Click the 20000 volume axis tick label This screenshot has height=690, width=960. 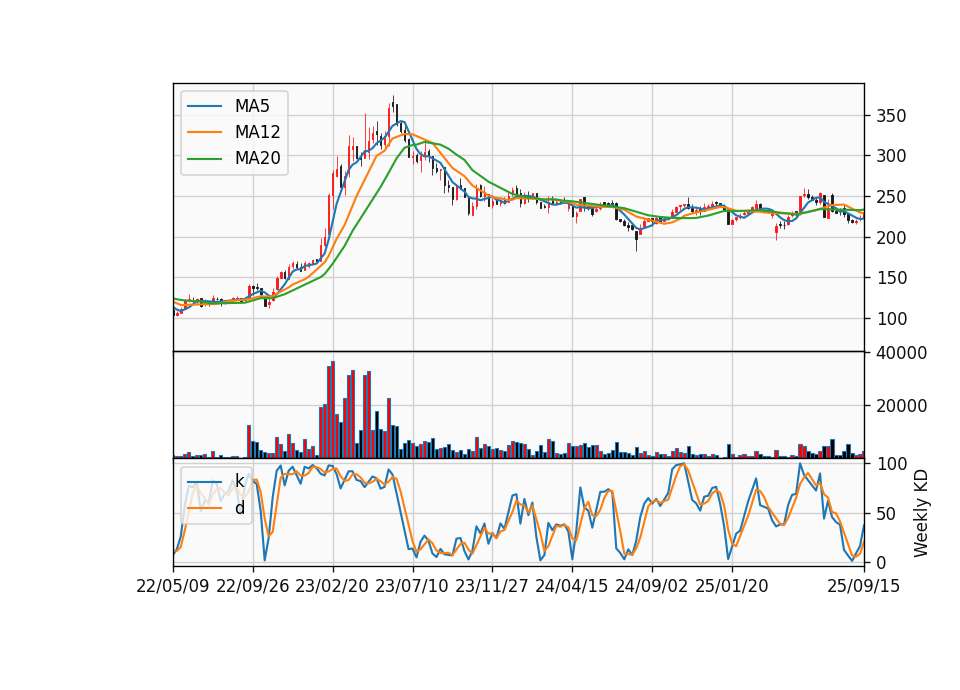(x=901, y=406)
